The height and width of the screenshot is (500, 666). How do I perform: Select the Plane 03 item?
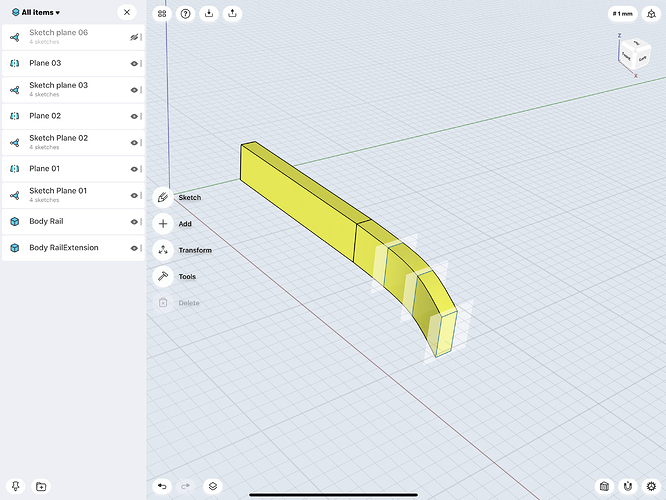[x=73, y=64]
